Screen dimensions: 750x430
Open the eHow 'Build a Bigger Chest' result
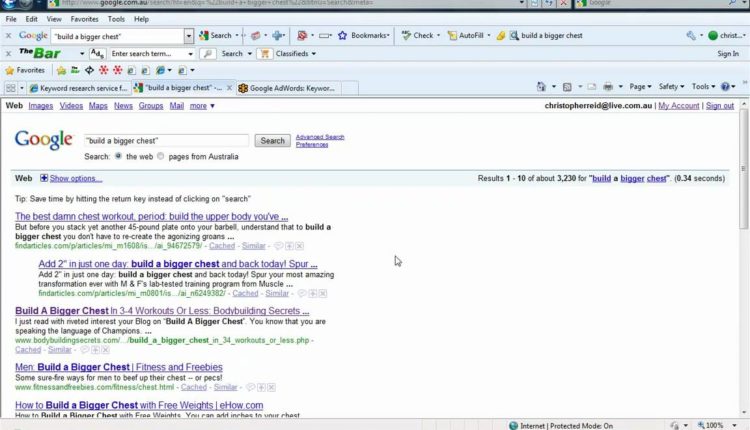139,405
